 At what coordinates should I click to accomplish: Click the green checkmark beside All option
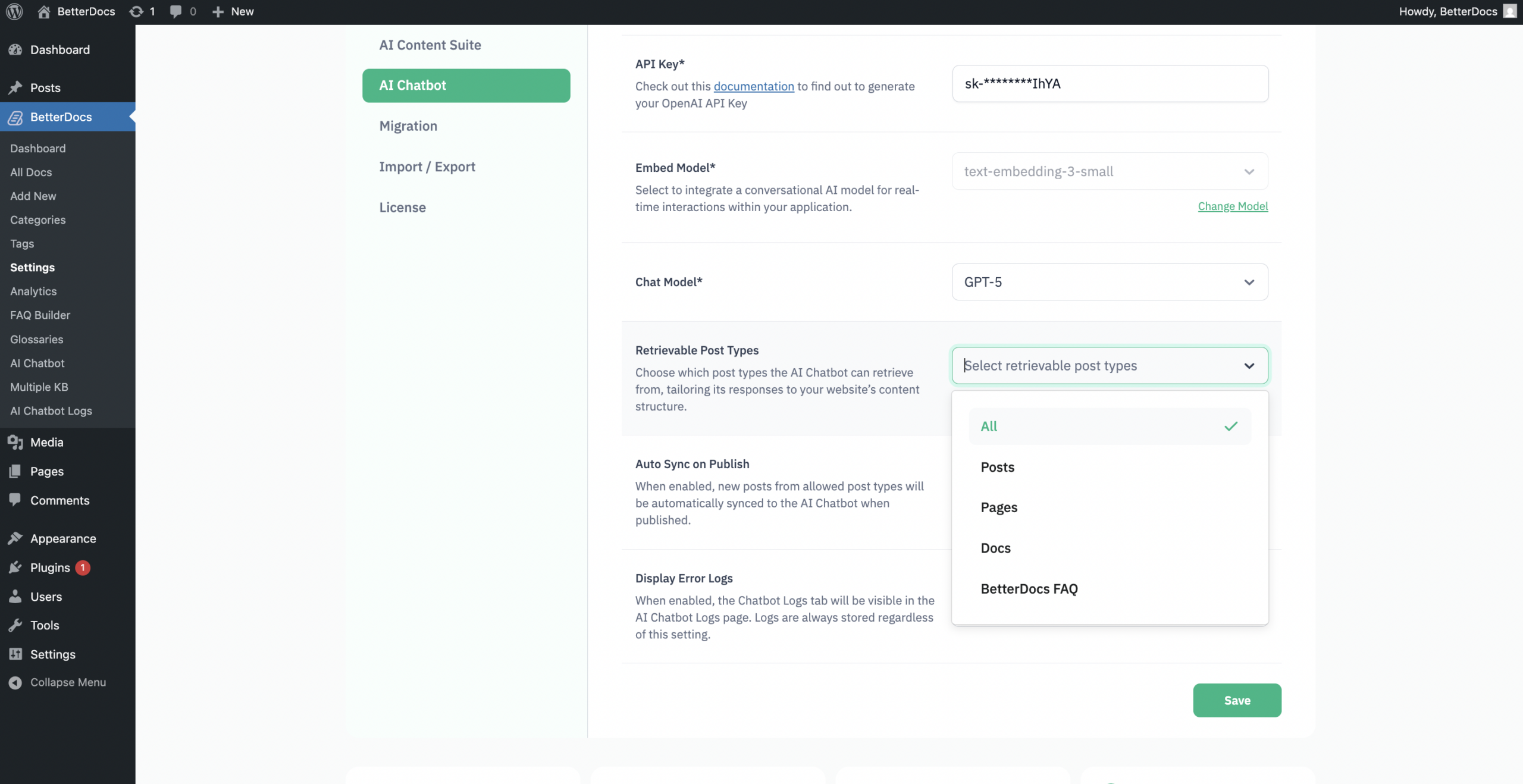coord(1231,426)
